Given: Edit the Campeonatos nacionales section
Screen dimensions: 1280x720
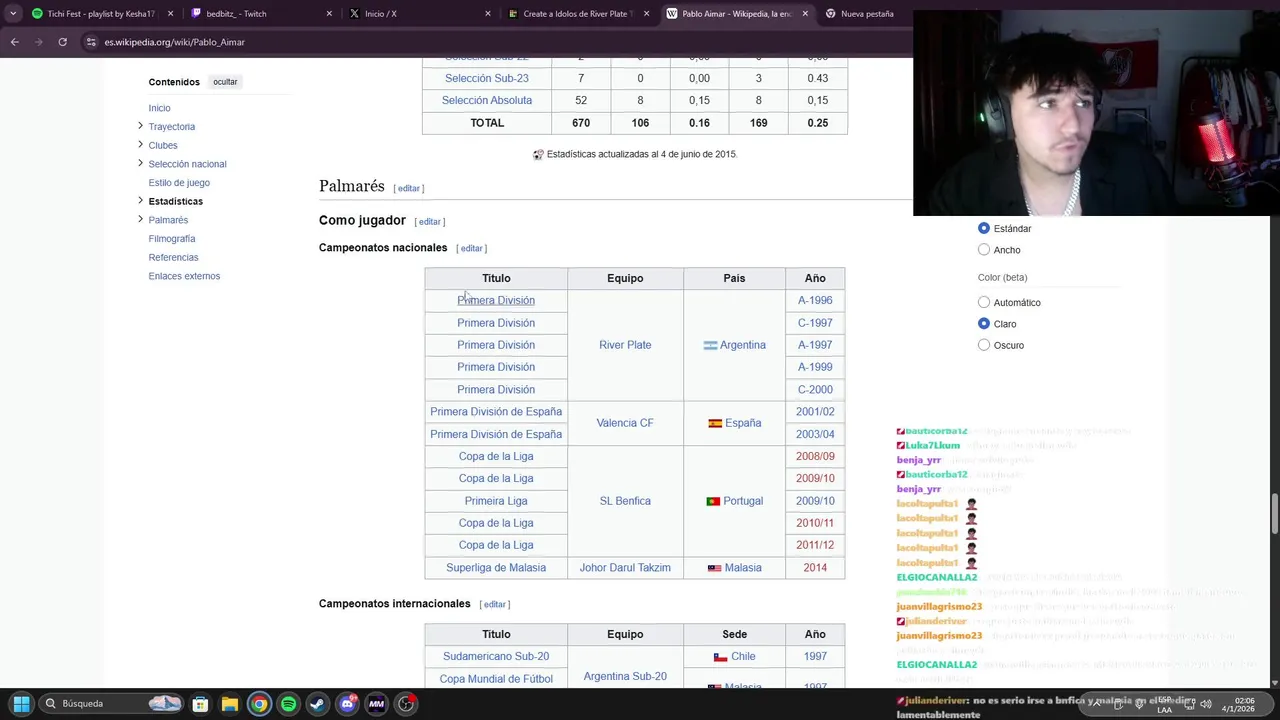Looking at the screenshot, I should [x=472, y=248].
